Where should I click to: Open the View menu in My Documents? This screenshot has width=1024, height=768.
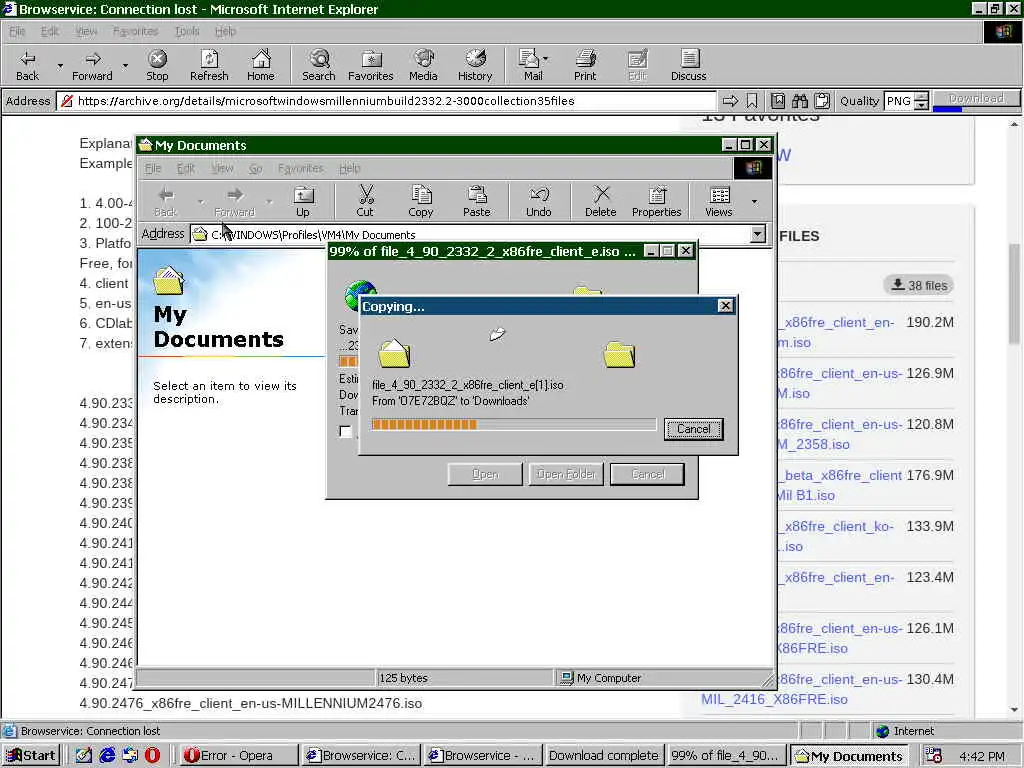point(222,168)
